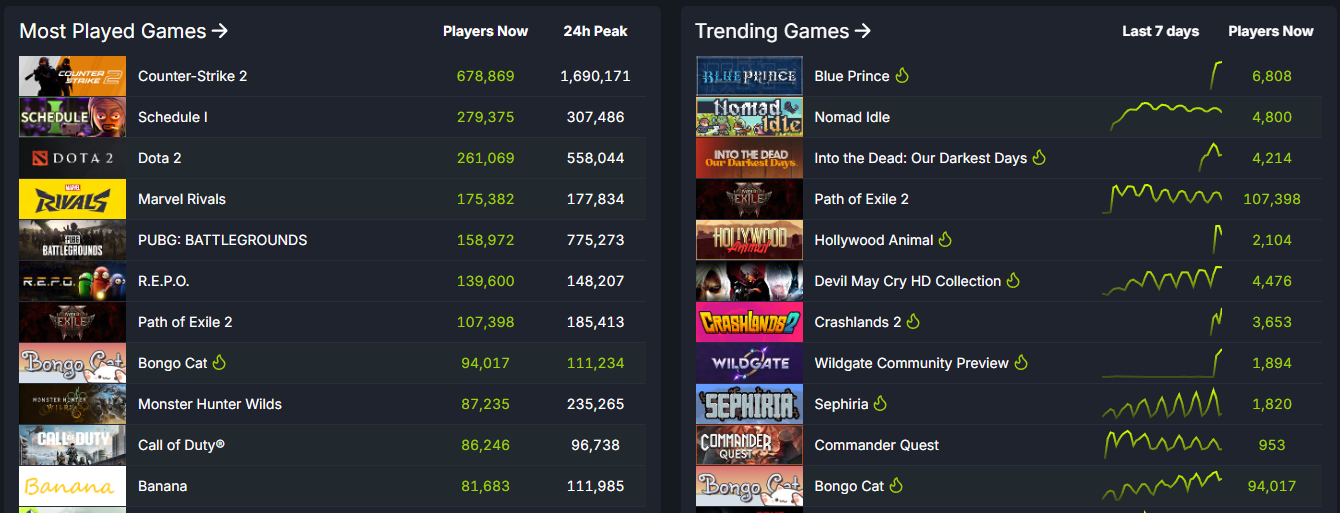This screenshot has height=513, width=1340.
Task: Click the Players Now header in Trending Games
Action: click(1271, 31)
